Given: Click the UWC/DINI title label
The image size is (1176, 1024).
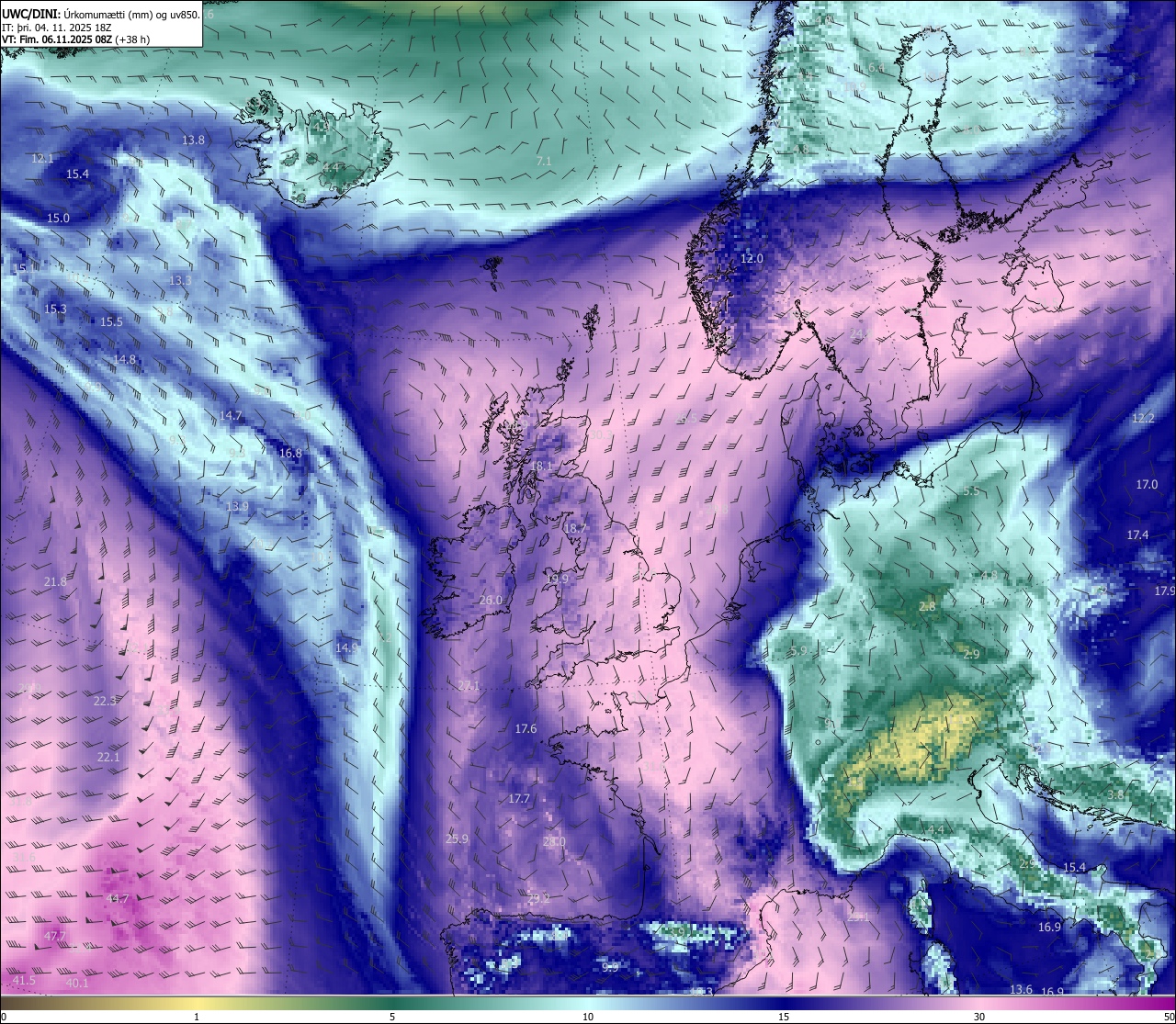Looking at the screenshot, I should pos(30,14).
